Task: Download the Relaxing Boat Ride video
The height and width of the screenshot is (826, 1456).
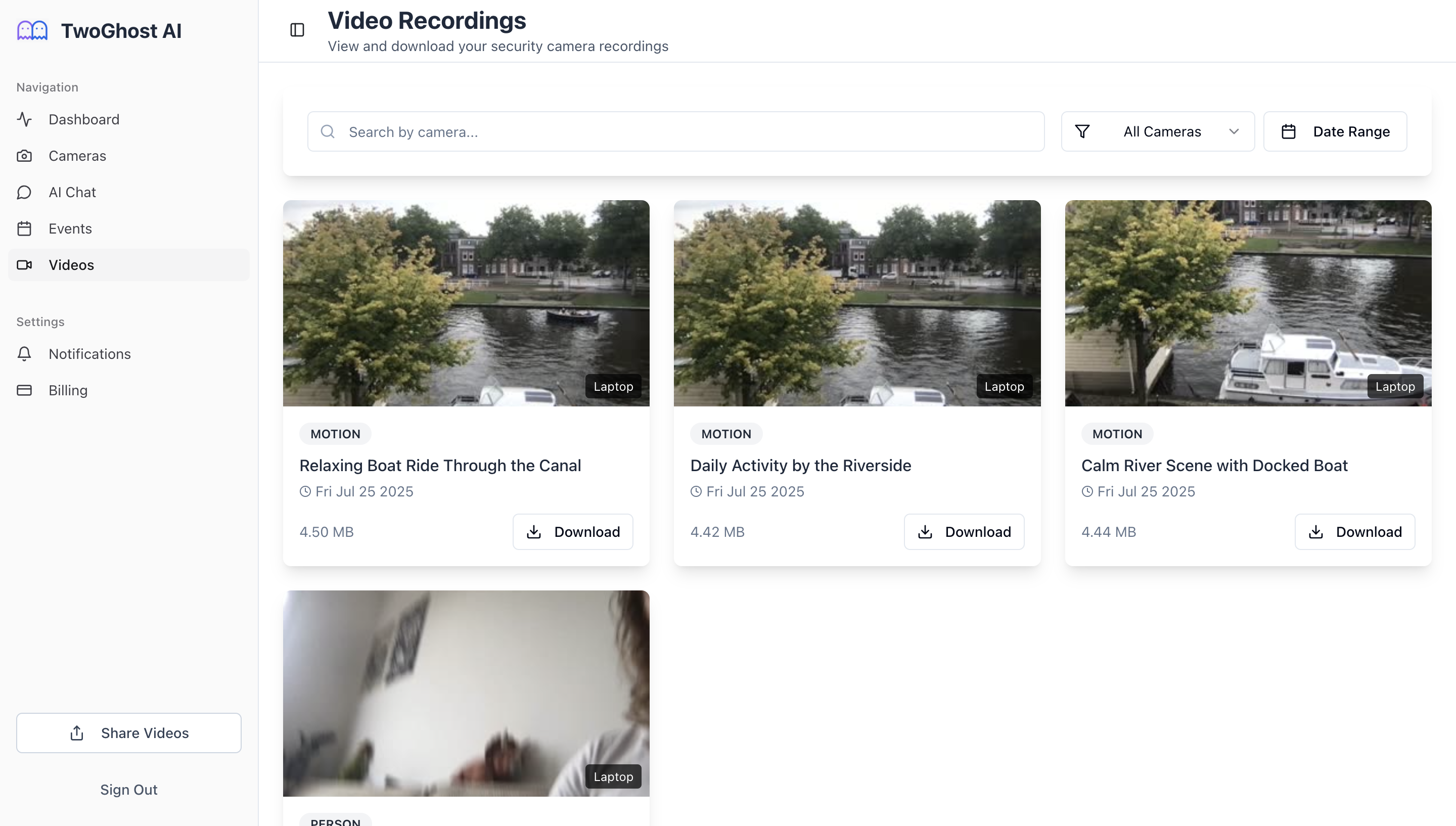Action: click(x=573, y=532)
